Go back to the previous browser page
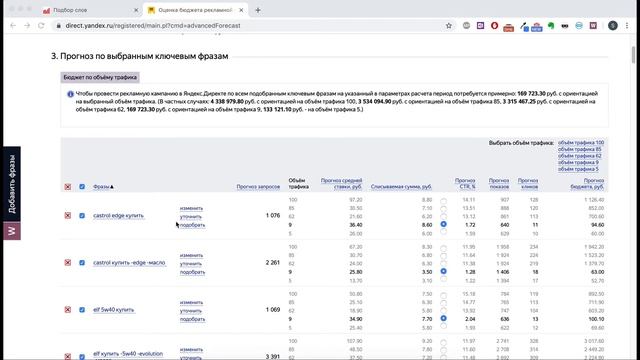 tap(13, 25)
